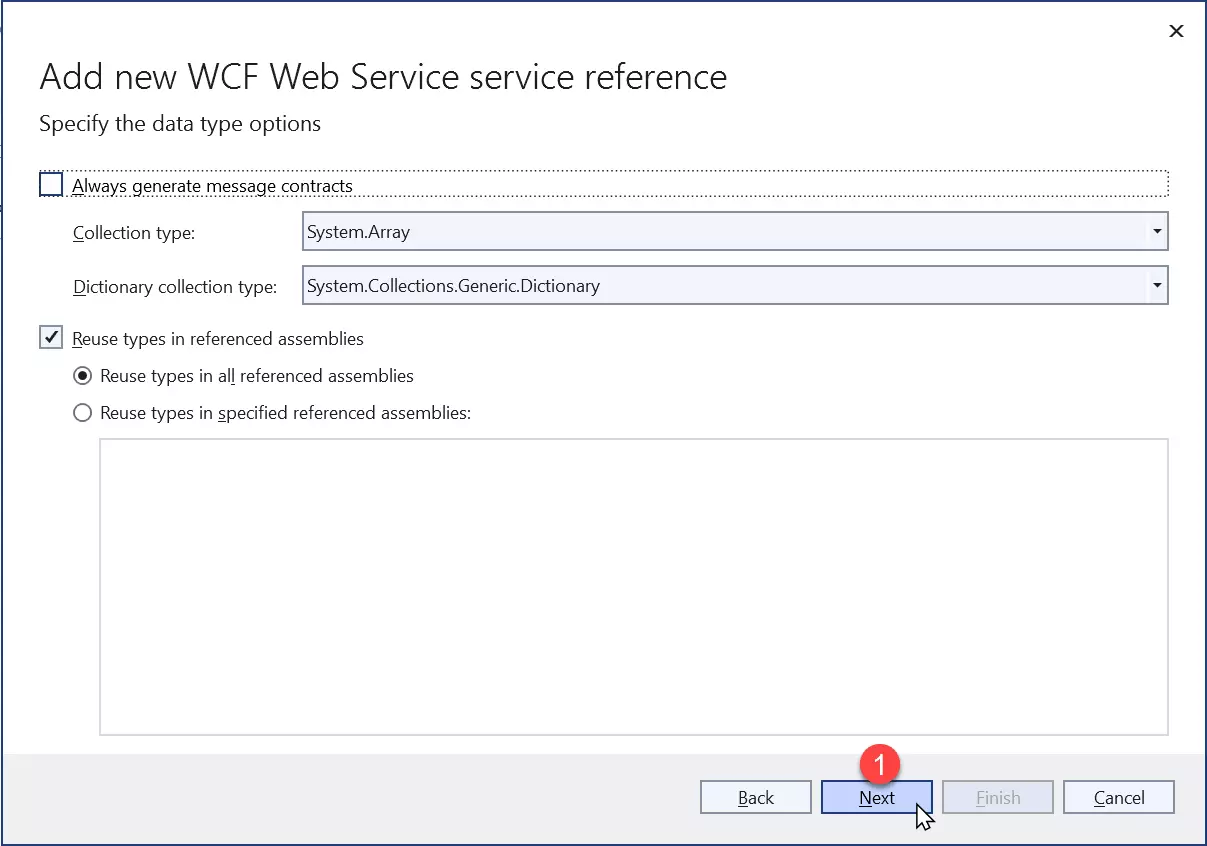
Task: Click the Dictionary collection type label
Action: [175, 287]
